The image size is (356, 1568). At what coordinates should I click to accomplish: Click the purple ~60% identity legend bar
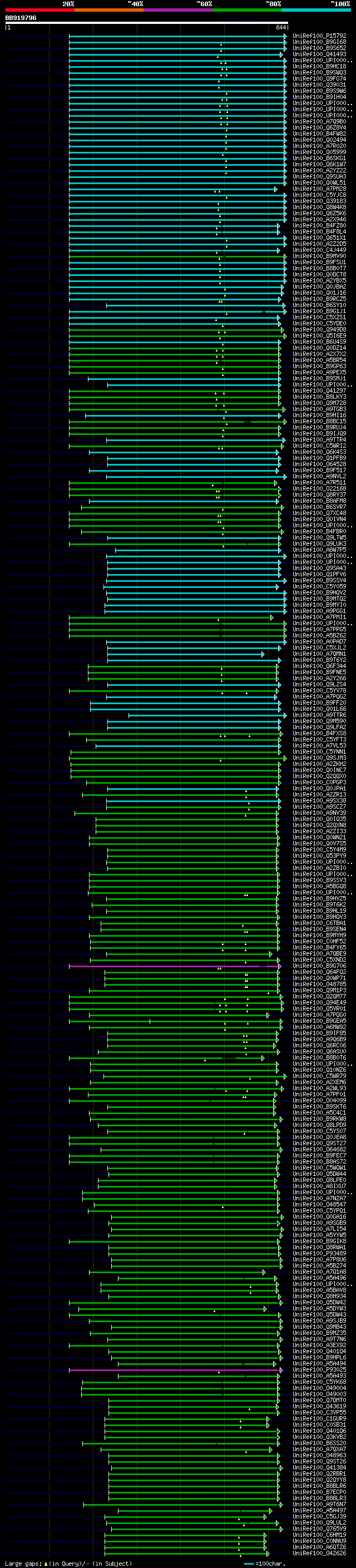pos(179,10)
